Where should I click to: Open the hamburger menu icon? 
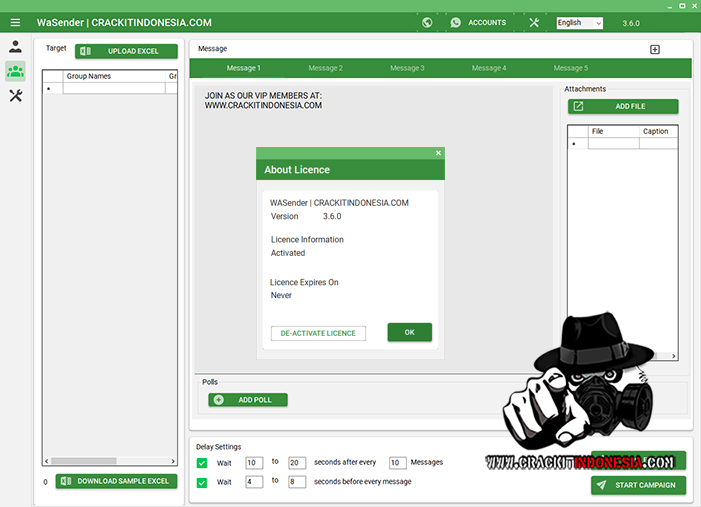click(15, 23)
